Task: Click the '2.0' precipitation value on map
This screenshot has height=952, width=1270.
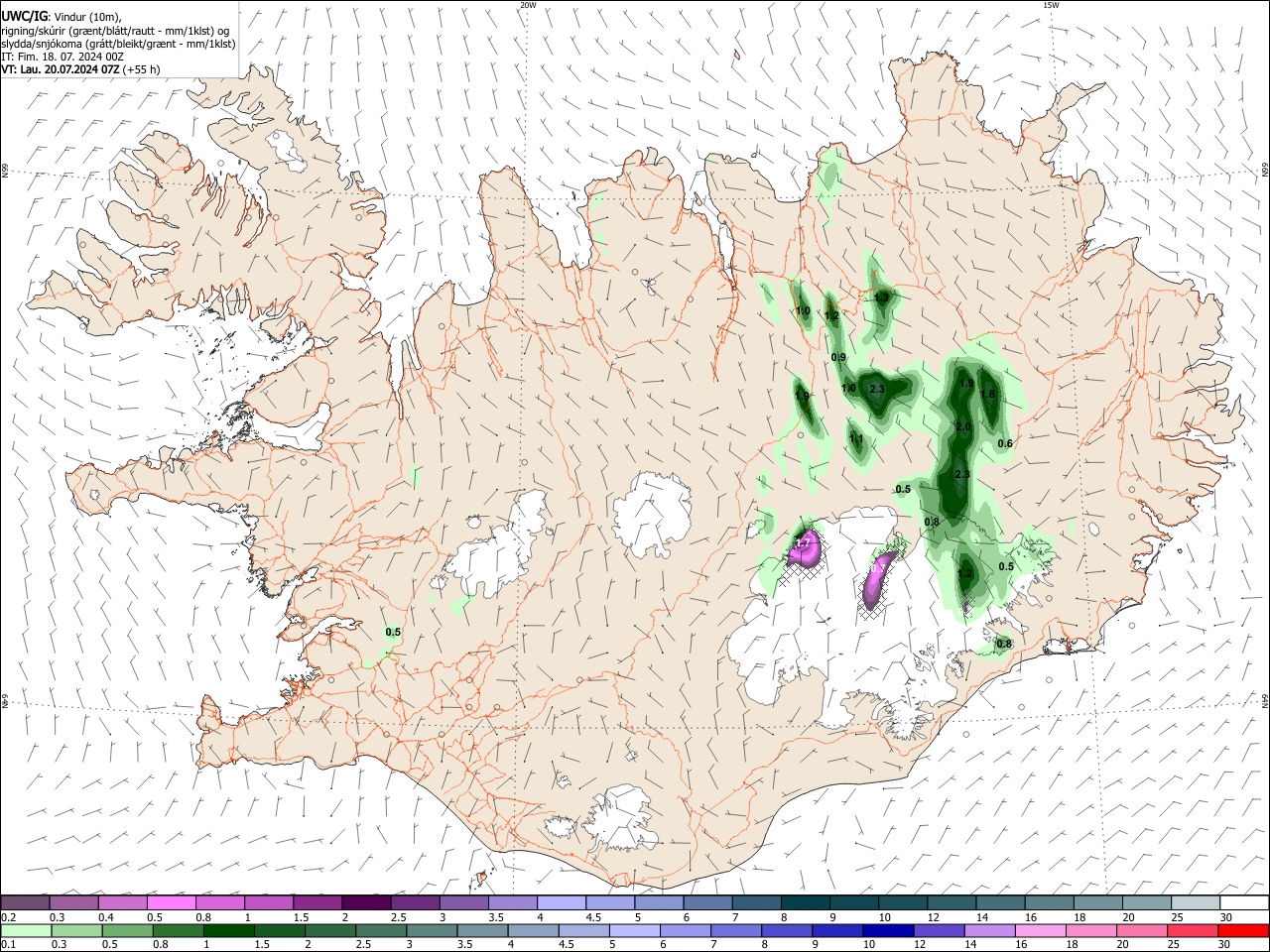Action: [x=962, y=427]
